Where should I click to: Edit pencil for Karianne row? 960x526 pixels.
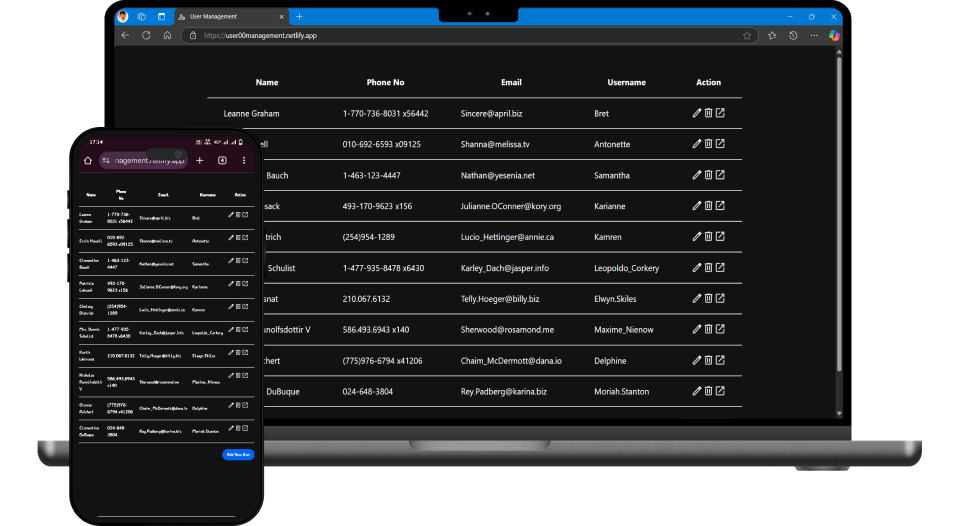(697, 205)
